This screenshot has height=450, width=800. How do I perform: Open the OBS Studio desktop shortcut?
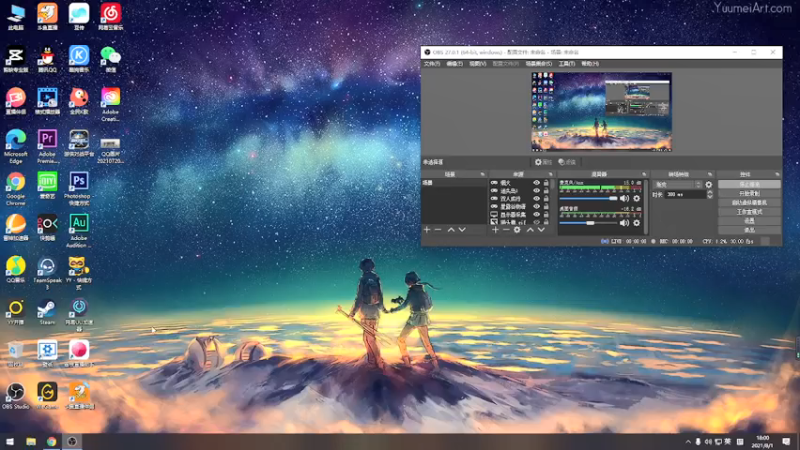point(15,396)
